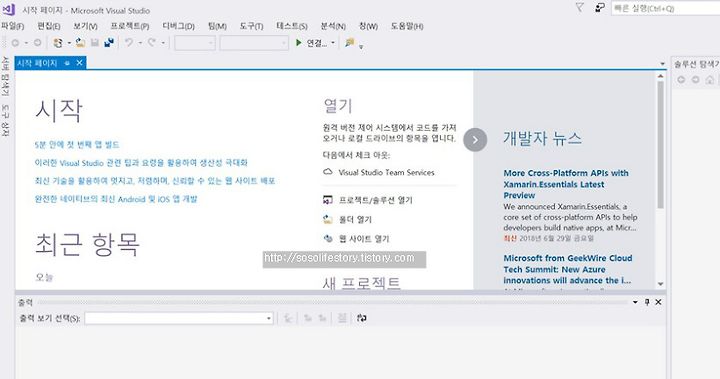Click the Open File toolbar icon

click(x=80, y=43)
